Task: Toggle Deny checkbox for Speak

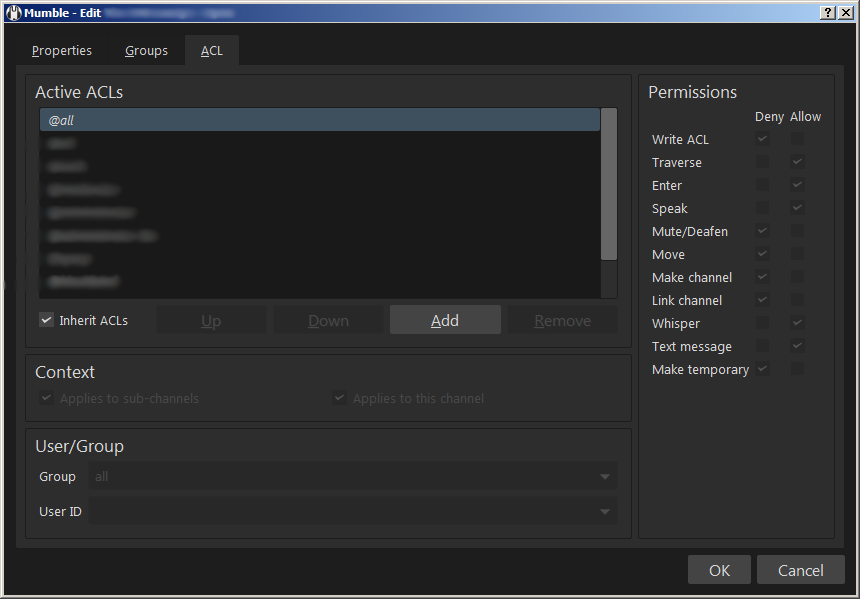Action: click(x=762, y=208)
